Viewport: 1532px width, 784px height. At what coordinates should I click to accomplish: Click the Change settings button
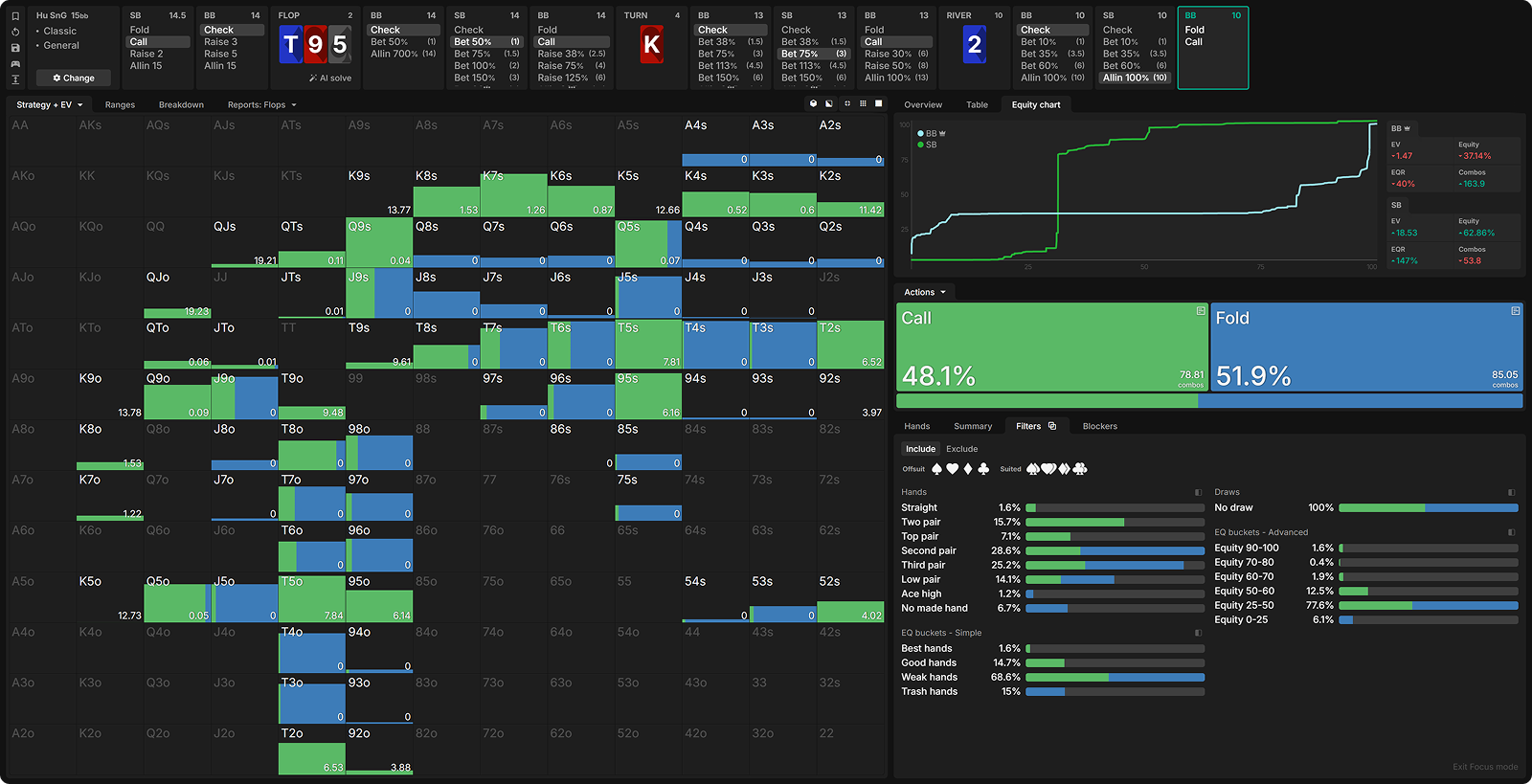click(74, 78)
